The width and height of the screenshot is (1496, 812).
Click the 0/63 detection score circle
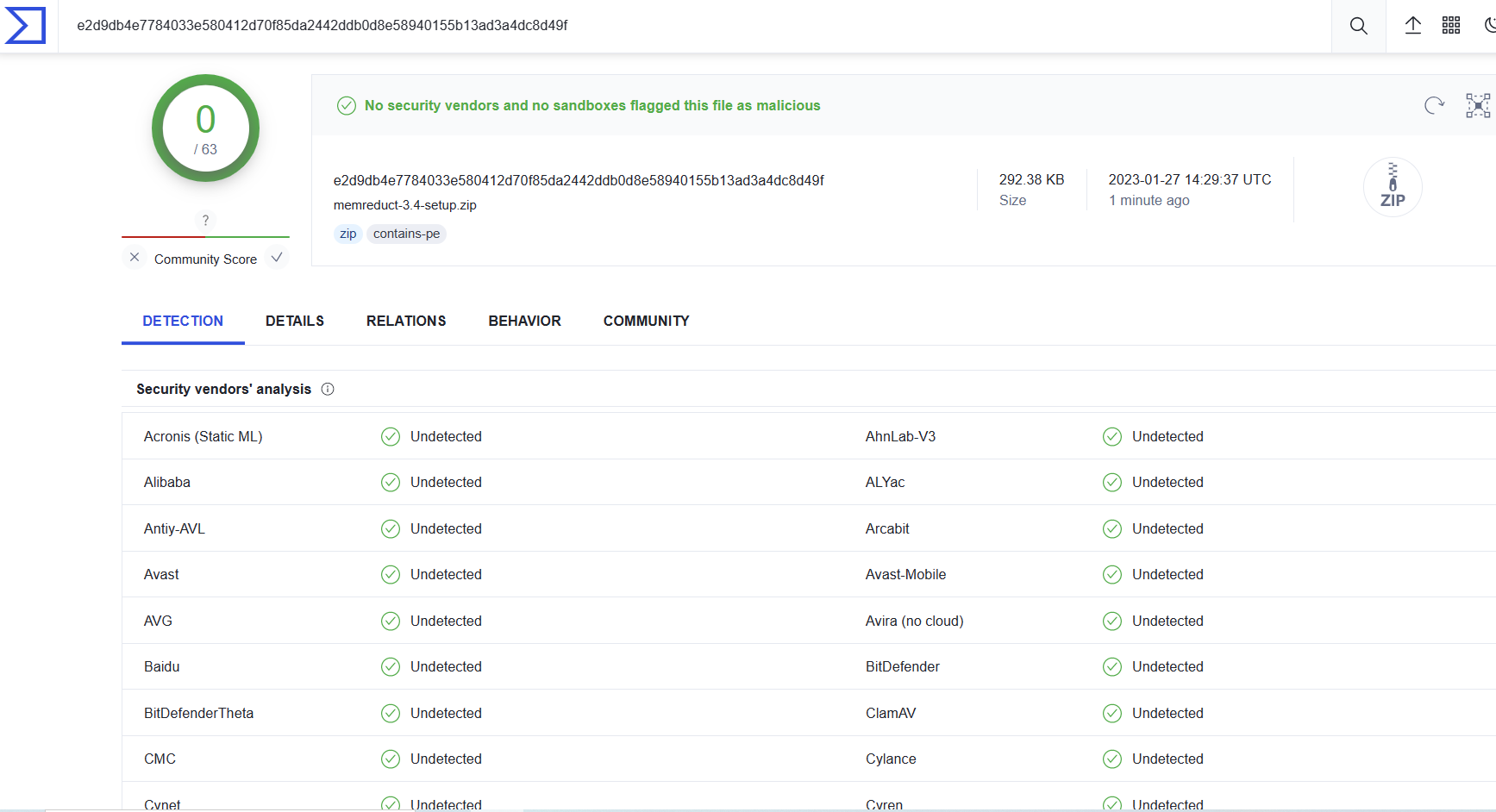click(x=205, y=128)
